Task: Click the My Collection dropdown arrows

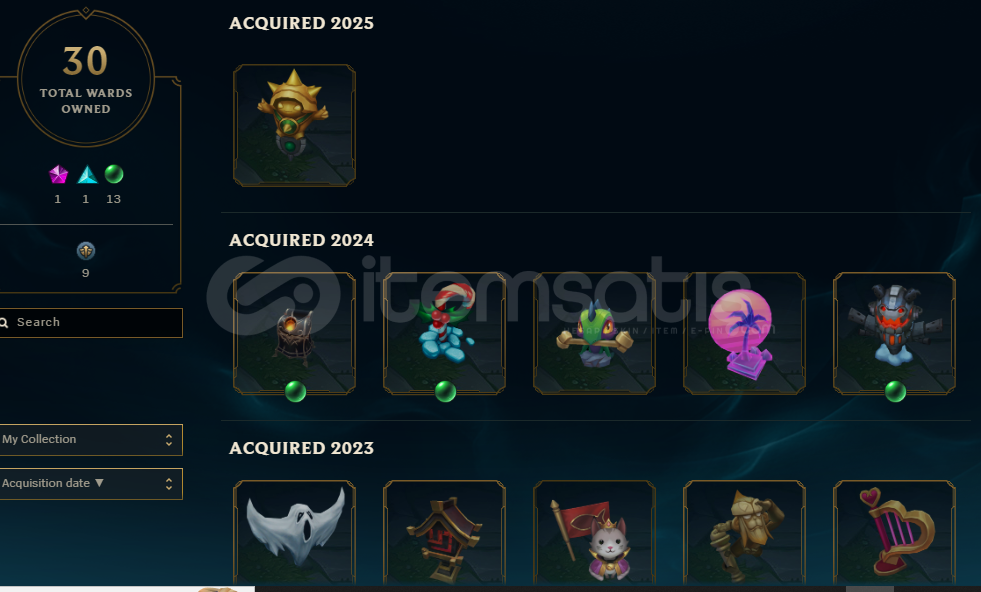Action: coord(169,440)
